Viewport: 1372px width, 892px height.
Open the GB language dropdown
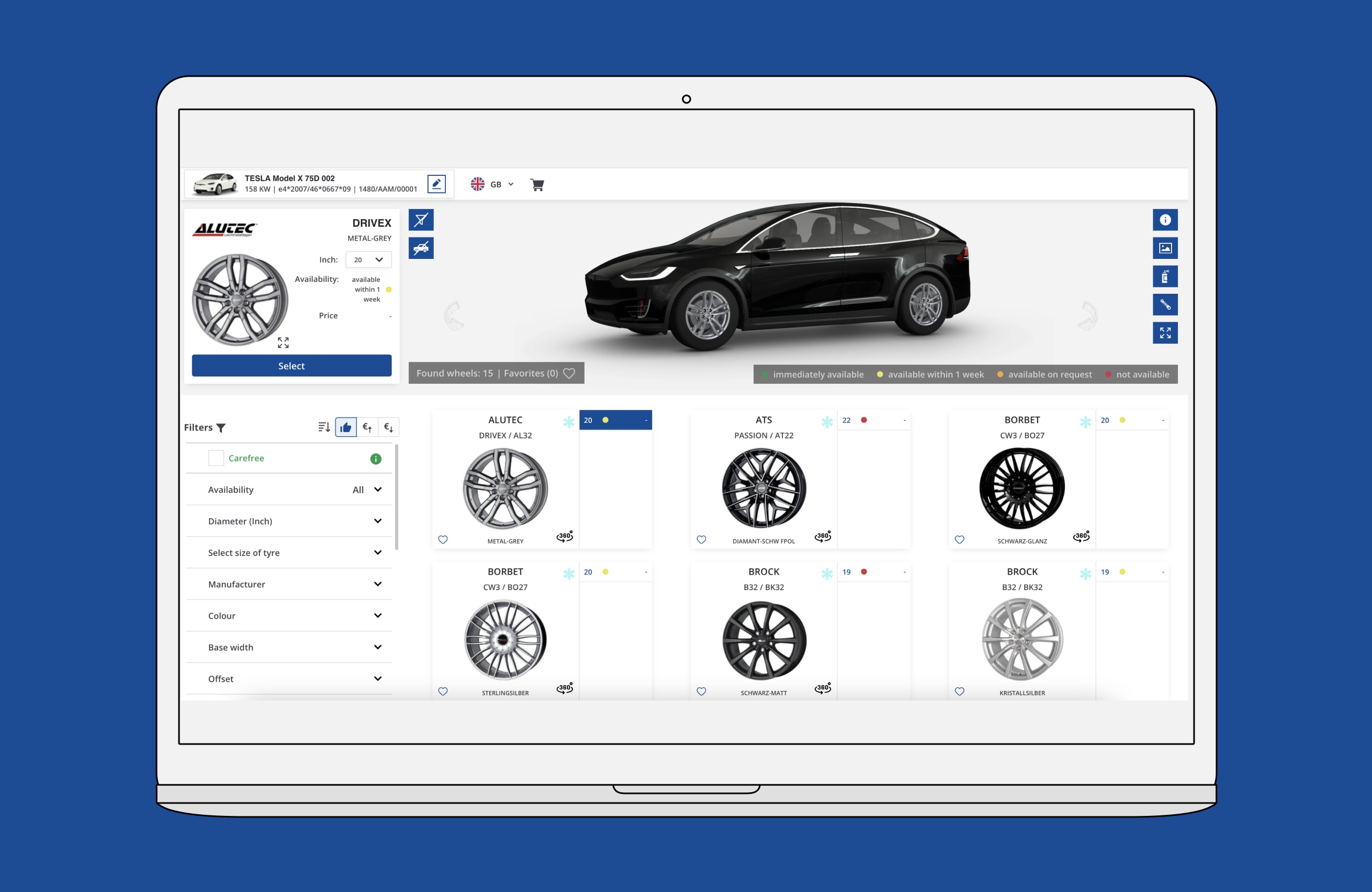[x=492, y=184]
